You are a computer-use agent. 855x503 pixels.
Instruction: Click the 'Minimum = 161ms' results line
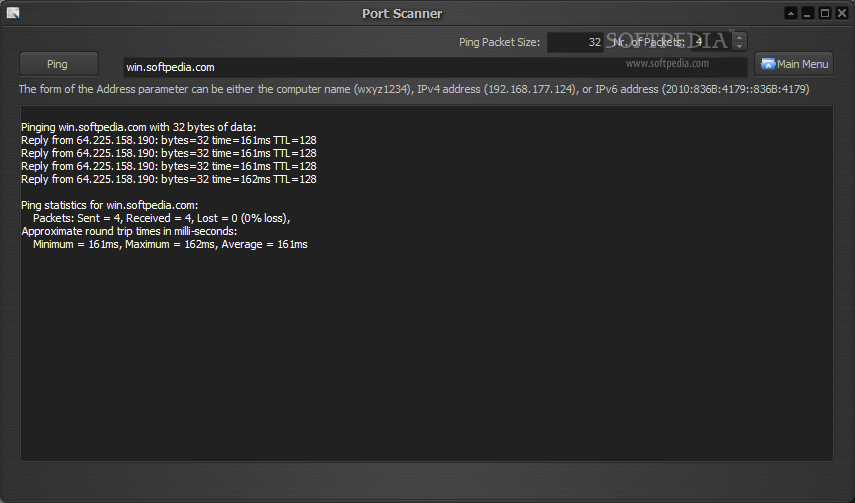point(170,244)
